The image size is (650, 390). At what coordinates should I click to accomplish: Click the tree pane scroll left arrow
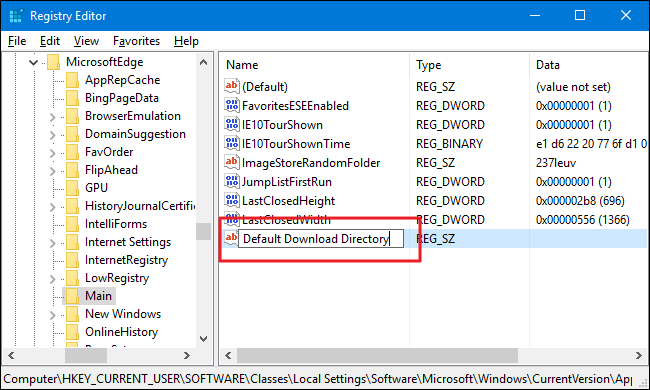coord(11,356)
